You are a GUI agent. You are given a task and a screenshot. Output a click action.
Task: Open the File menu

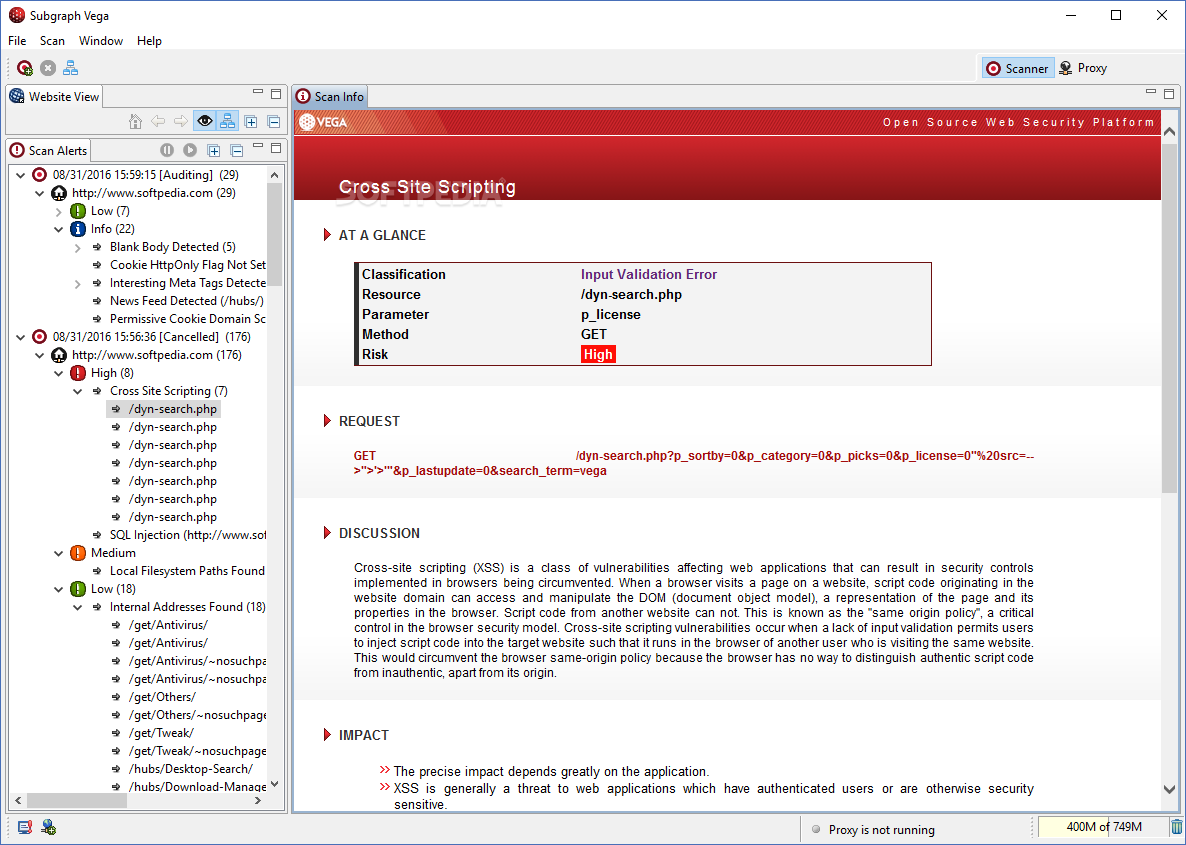(17, 41)
